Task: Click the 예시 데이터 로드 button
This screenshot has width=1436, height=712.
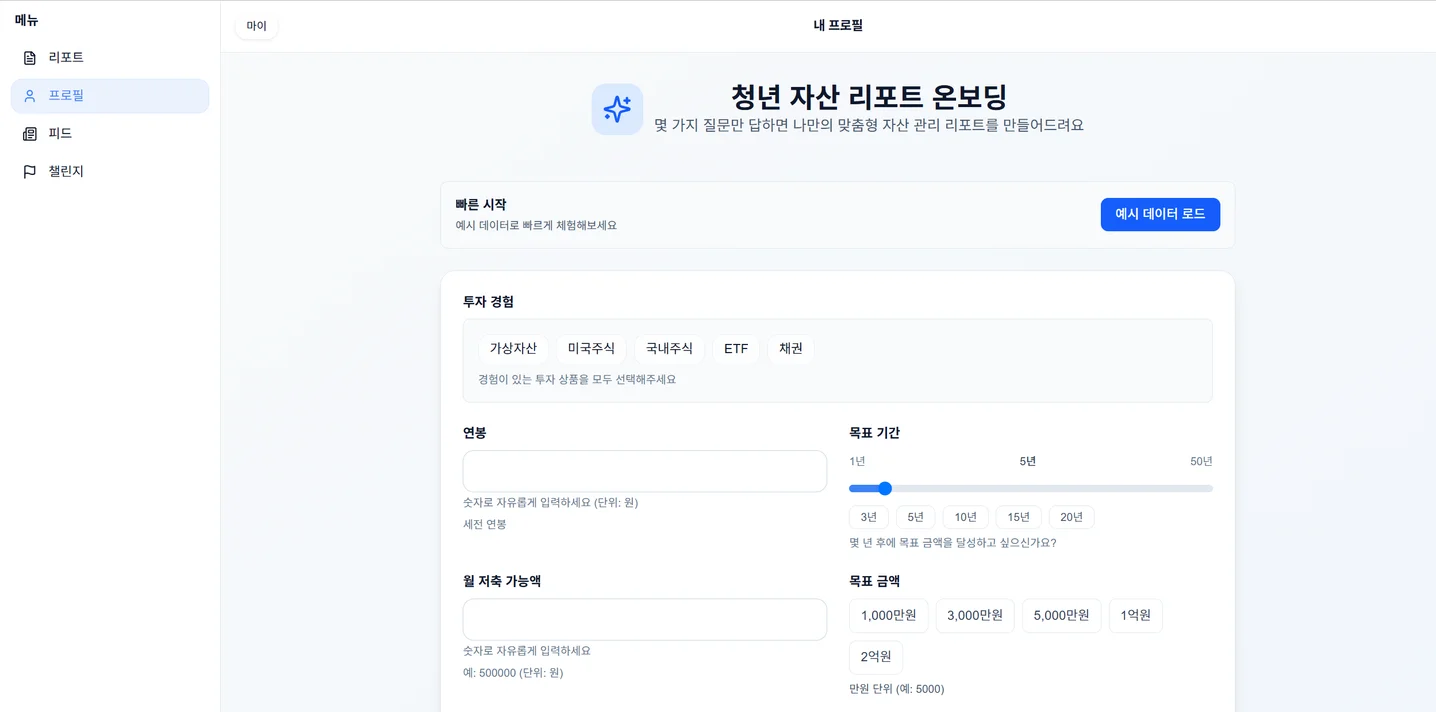Action: click(1160, 214)
